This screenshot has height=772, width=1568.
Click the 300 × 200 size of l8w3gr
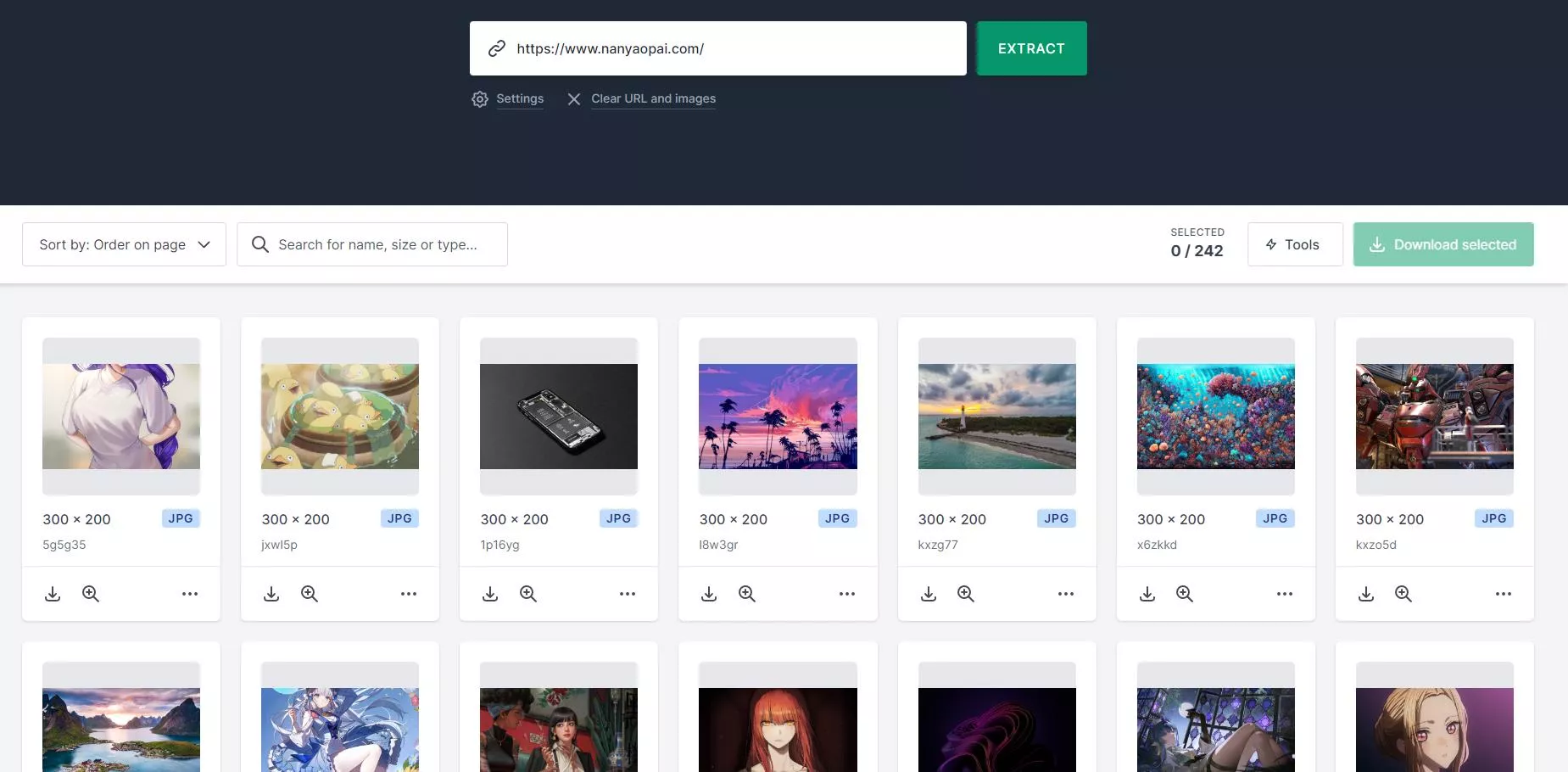pos(733,519)
